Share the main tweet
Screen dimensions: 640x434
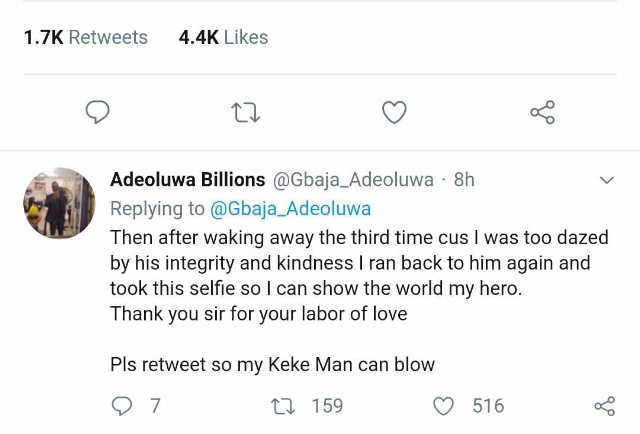pyautogui.click(x=542, y=112)
